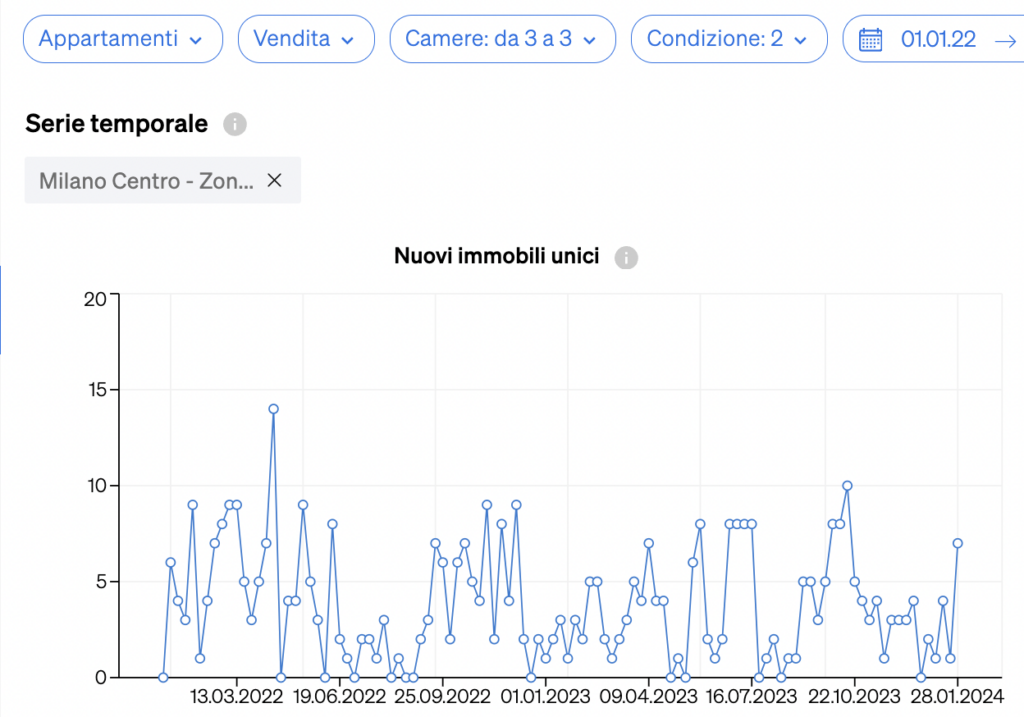
Task: Click the peak data point at value 14
Action: (x=274, y=409)
